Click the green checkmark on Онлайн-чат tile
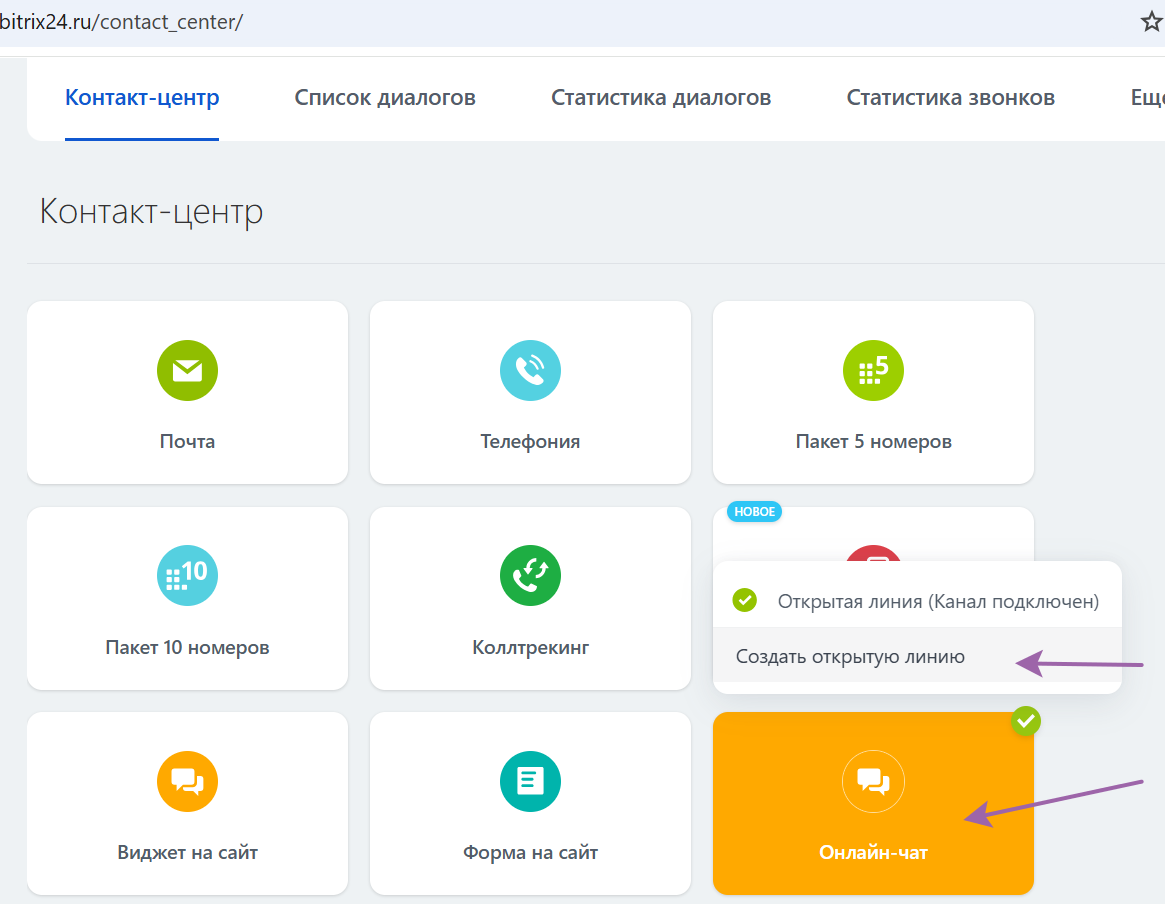The width and height of the screenshot is (1165, 904). pos(1025,720)
